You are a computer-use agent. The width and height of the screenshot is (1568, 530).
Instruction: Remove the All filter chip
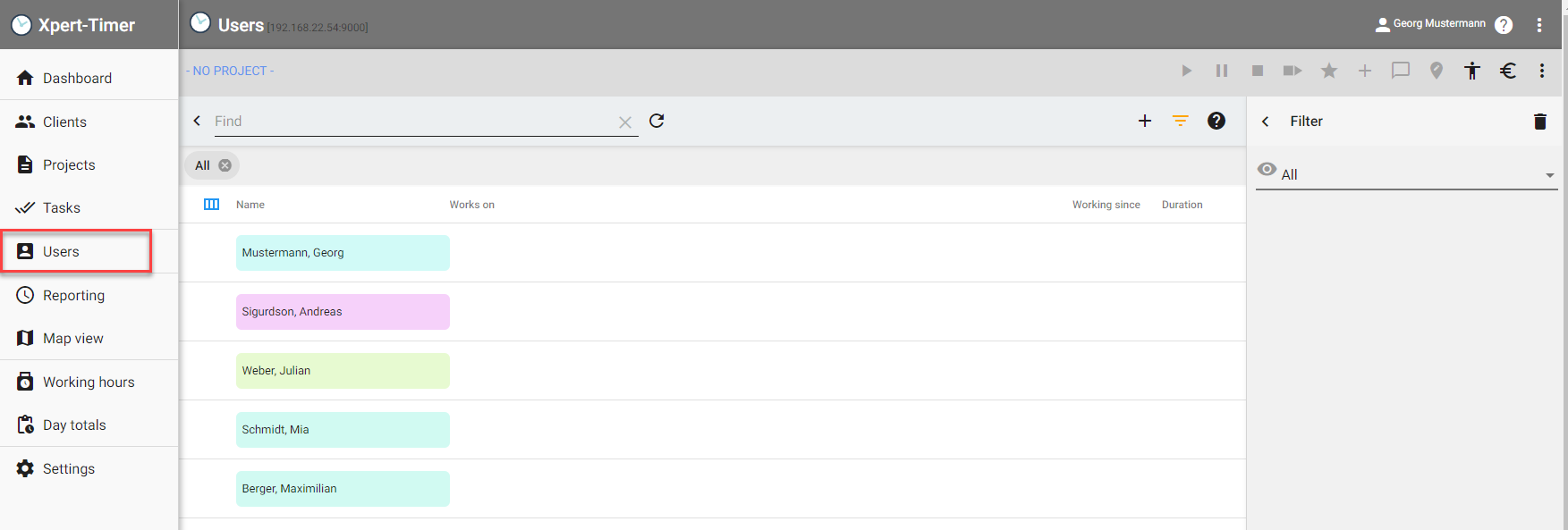click(225, 165)
